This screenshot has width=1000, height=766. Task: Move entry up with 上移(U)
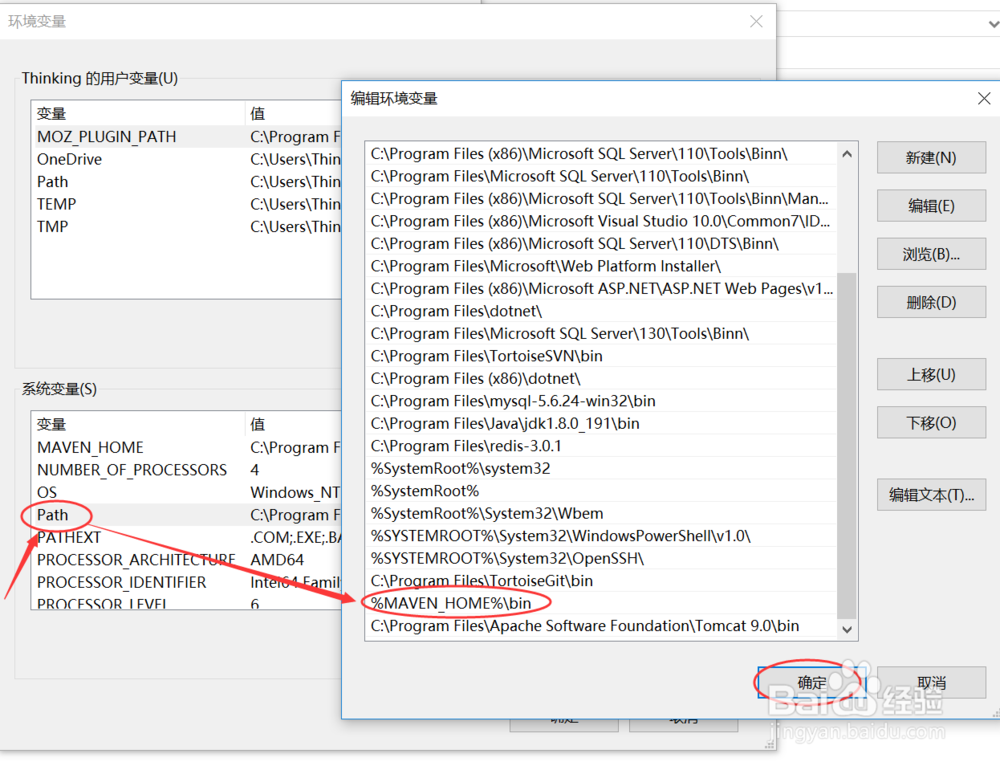click(931, 374)
